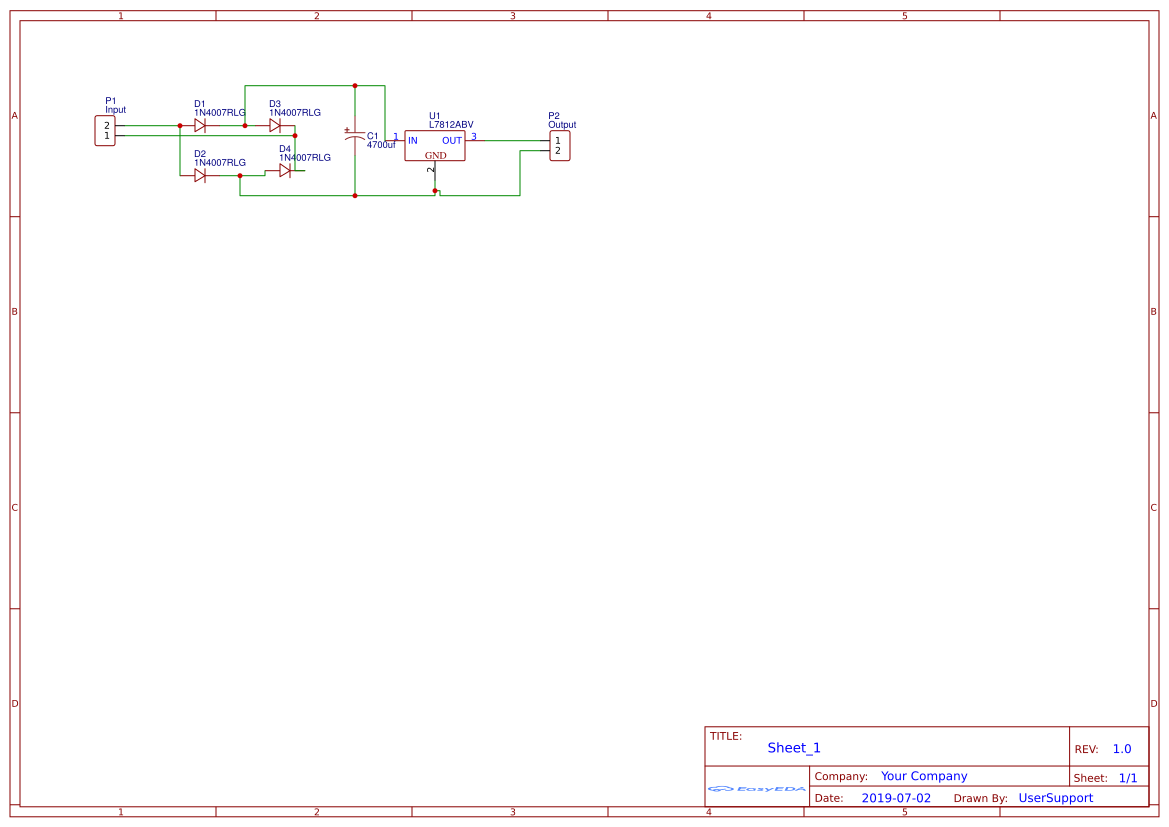Click the 'D1' designator label
Image resolution: width=1169 pixels, height=827 pixels.
point(200,104)
